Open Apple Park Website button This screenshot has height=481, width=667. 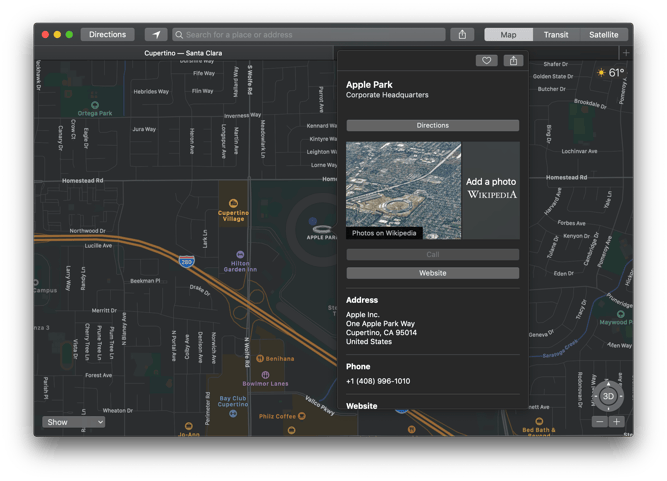(x=433, y=273)
